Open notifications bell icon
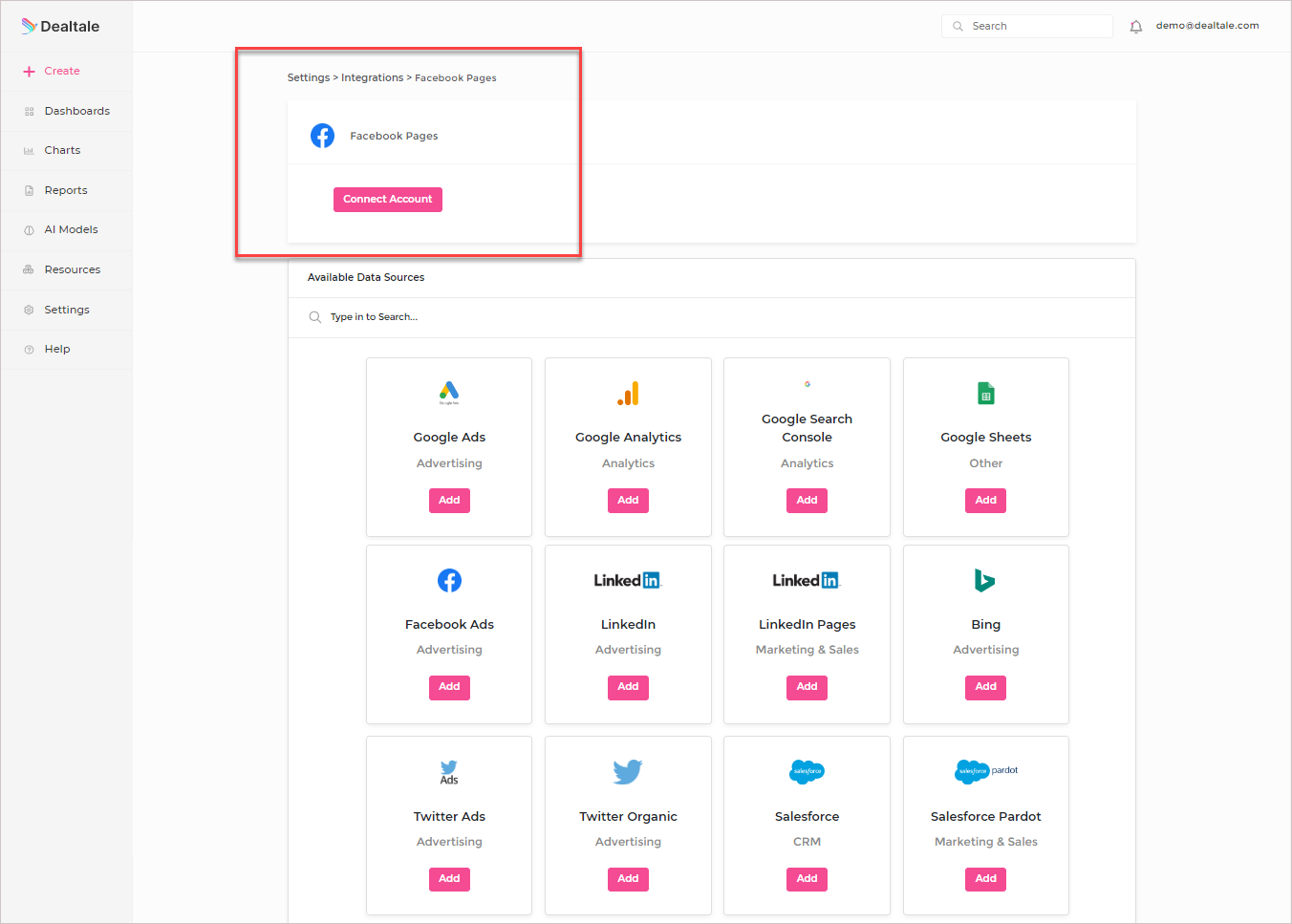This screenshot has height=924, width=1292. click(1135, 27)
